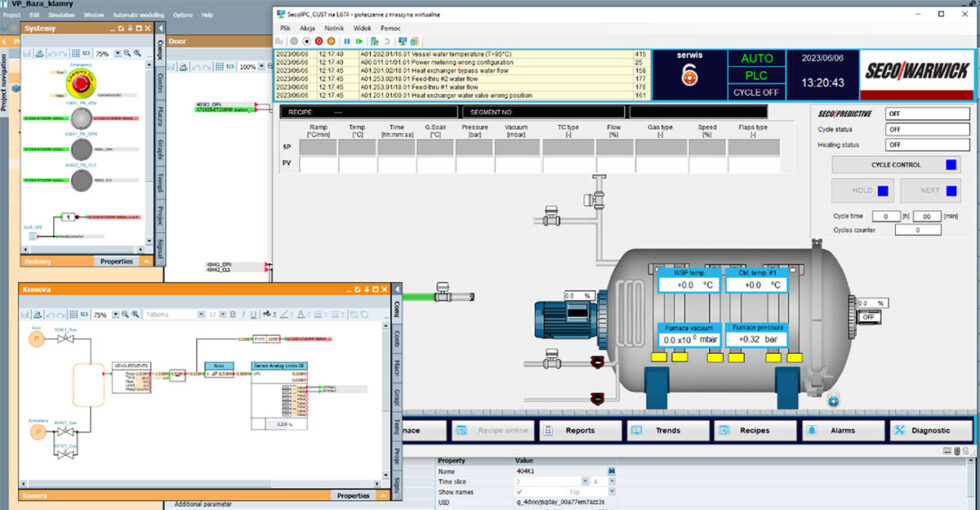Viewport: 980px width, 510px height.
Task: Collapse the Systemy side panel arrow
Action: pos(160,28)
